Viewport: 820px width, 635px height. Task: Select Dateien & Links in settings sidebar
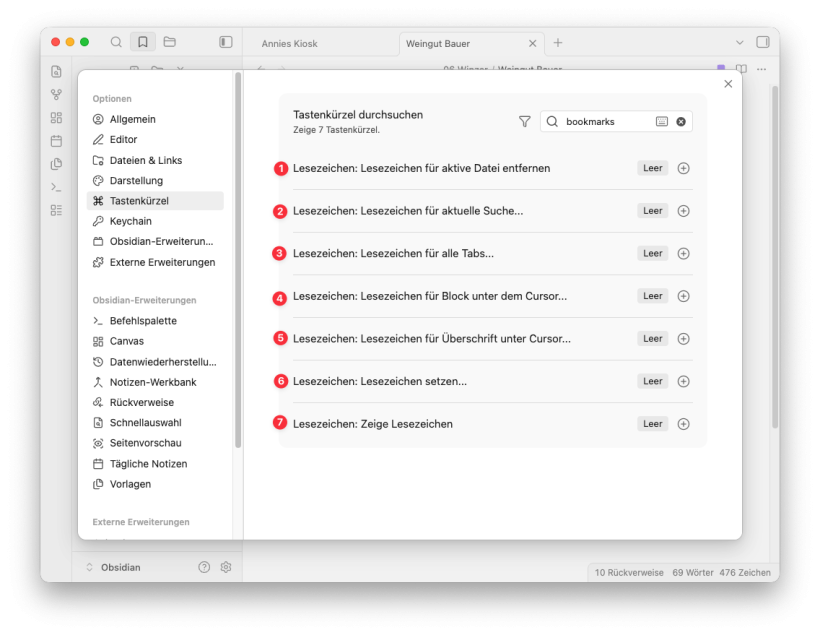coord(145,160)
